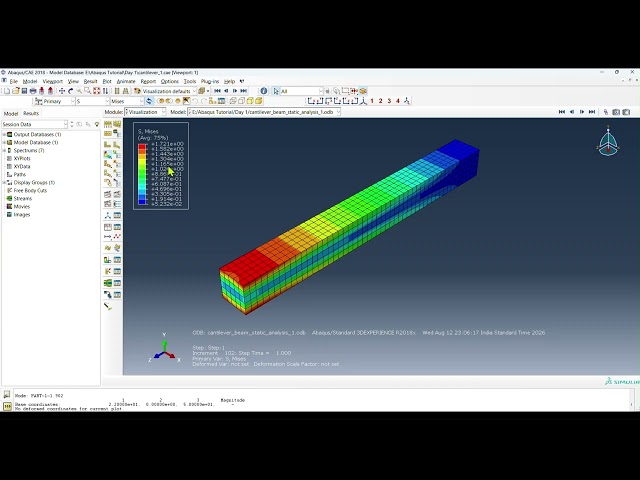
Task: Select Movies in the session tree
Action: pyautogui.click(x=22, y=206)
